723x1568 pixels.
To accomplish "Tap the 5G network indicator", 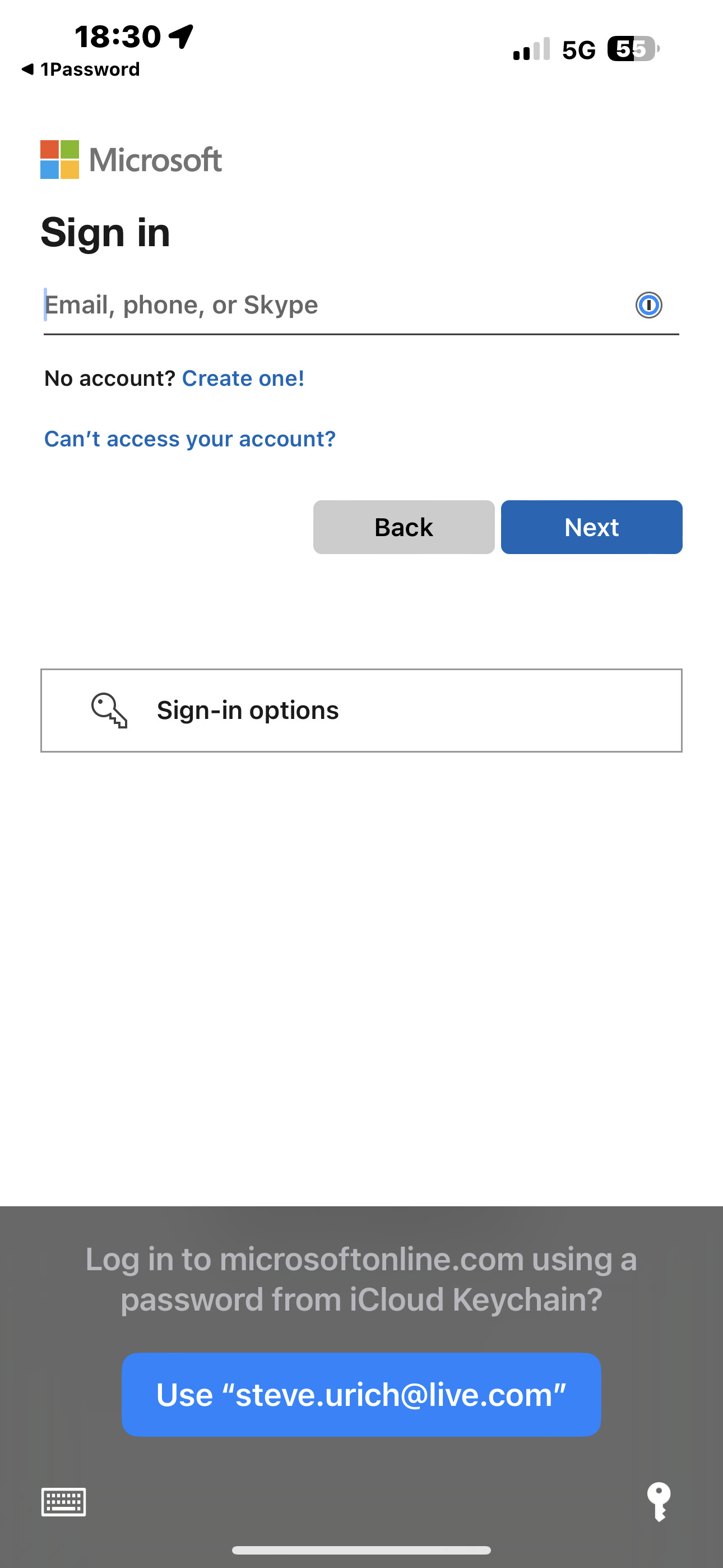I will [x=579, y=50].
